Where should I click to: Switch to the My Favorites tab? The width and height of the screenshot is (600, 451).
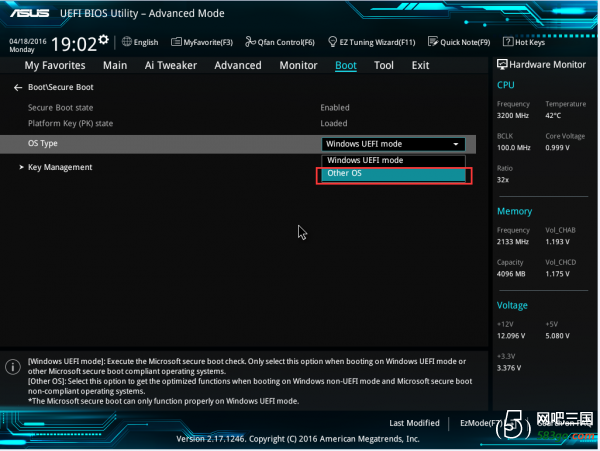coord(55,65)
